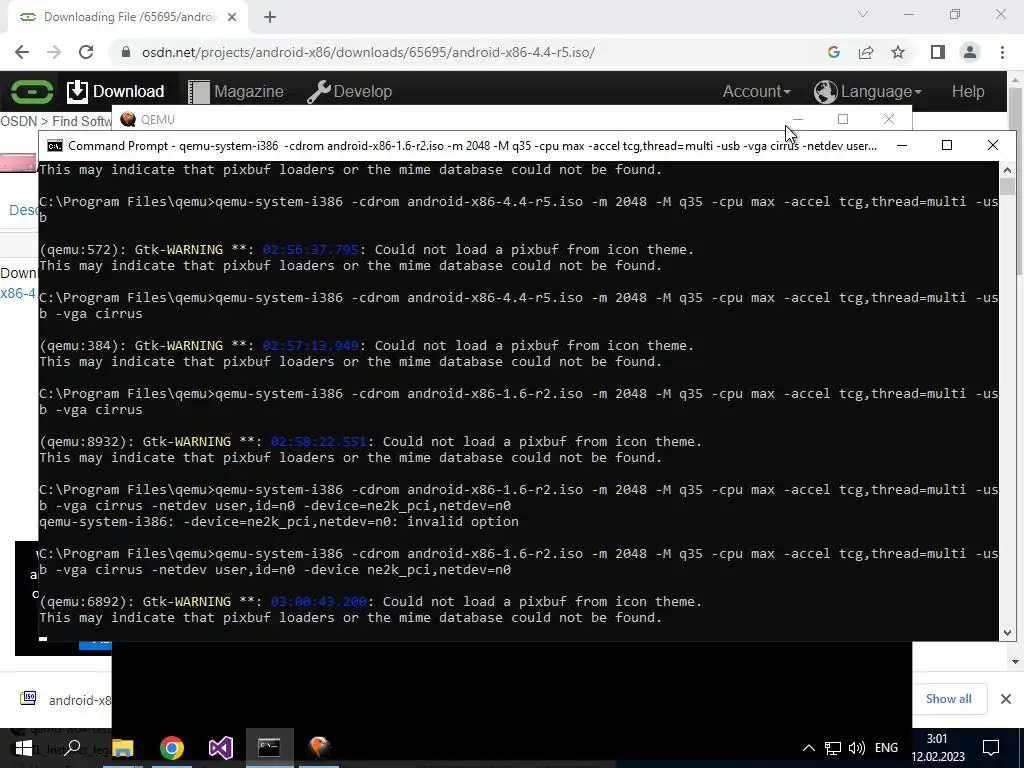The height and width of the screenshot is (768, 1024).
Task: Click Command Prompt scrollbar up arrow
Action: coord(1007,169)
